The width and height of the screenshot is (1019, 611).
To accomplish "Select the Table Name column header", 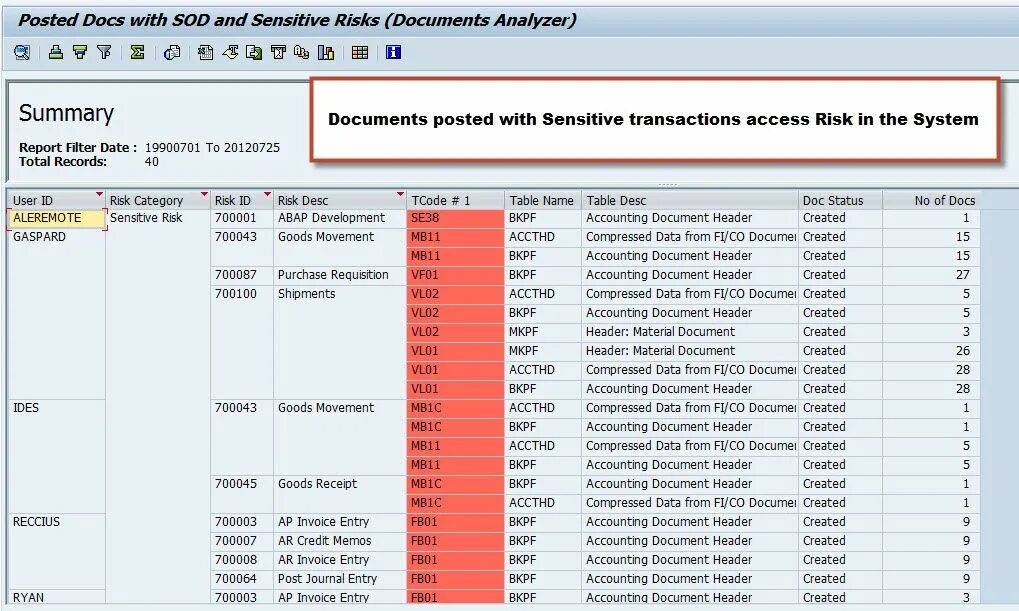I will (543, 200).
